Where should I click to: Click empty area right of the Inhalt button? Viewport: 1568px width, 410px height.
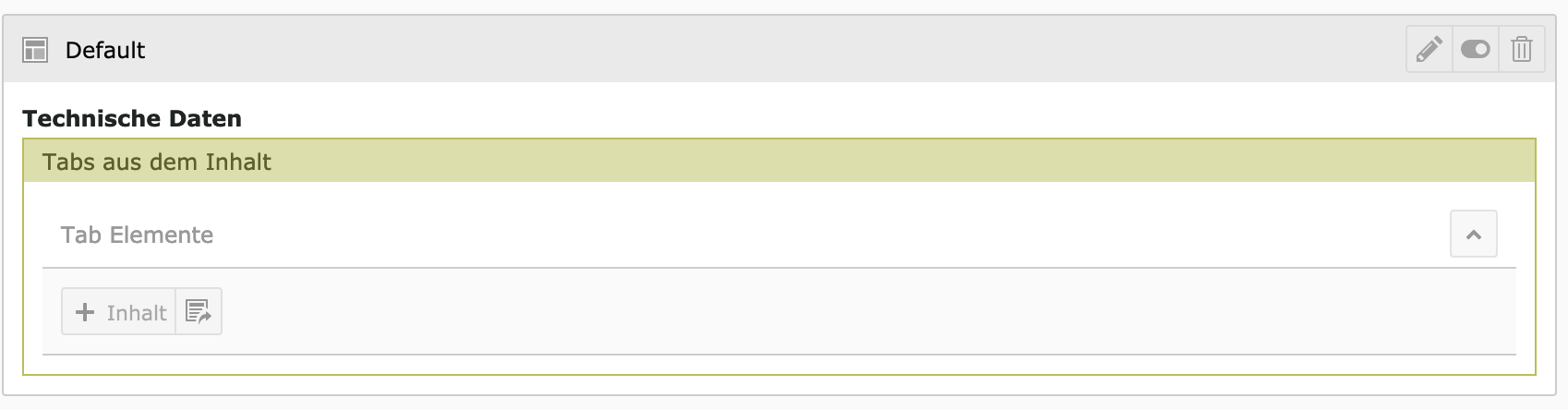tap(868, 311)
